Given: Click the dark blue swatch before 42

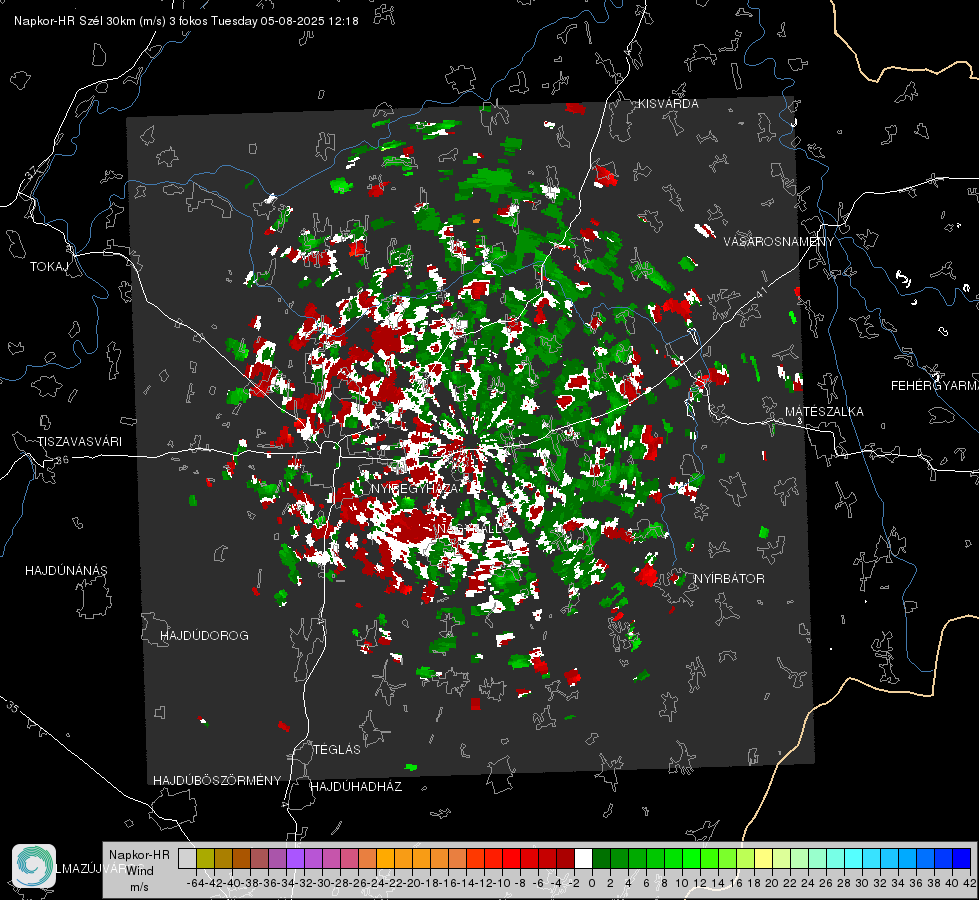Looking at the screenshot, I should [962, 859].
